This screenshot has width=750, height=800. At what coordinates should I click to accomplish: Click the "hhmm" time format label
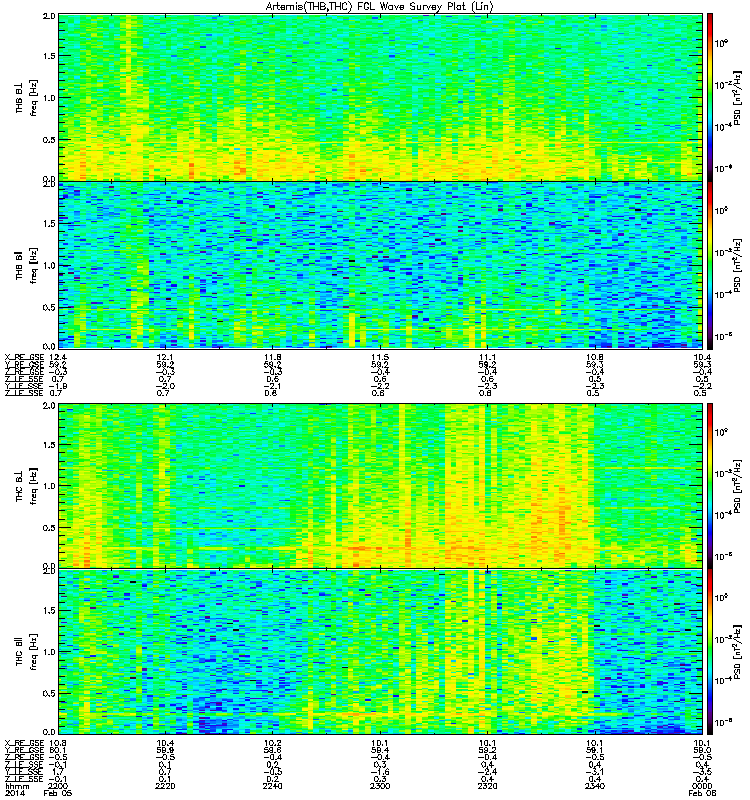click(17, 786)
